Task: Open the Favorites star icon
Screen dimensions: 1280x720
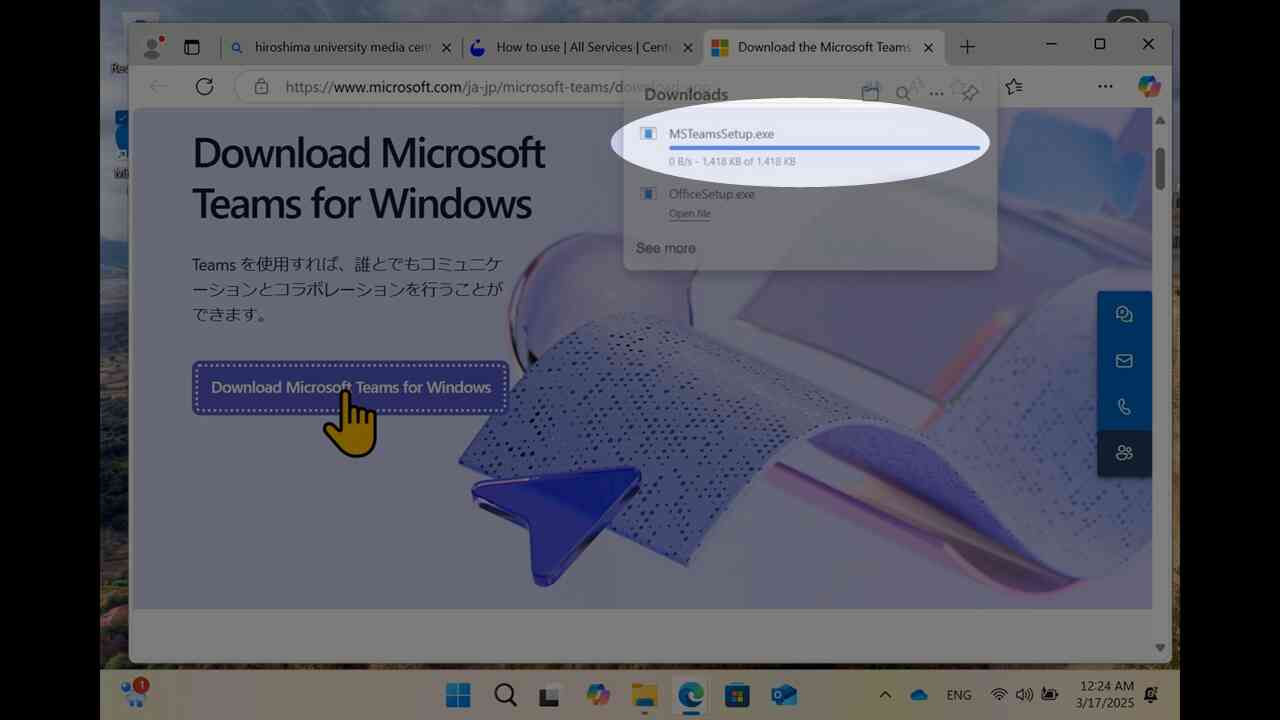Action: tap(1014, 87)
